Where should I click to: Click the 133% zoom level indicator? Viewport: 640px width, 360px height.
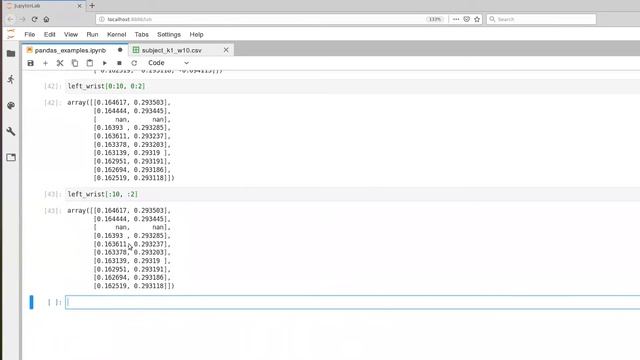[435, 19]
